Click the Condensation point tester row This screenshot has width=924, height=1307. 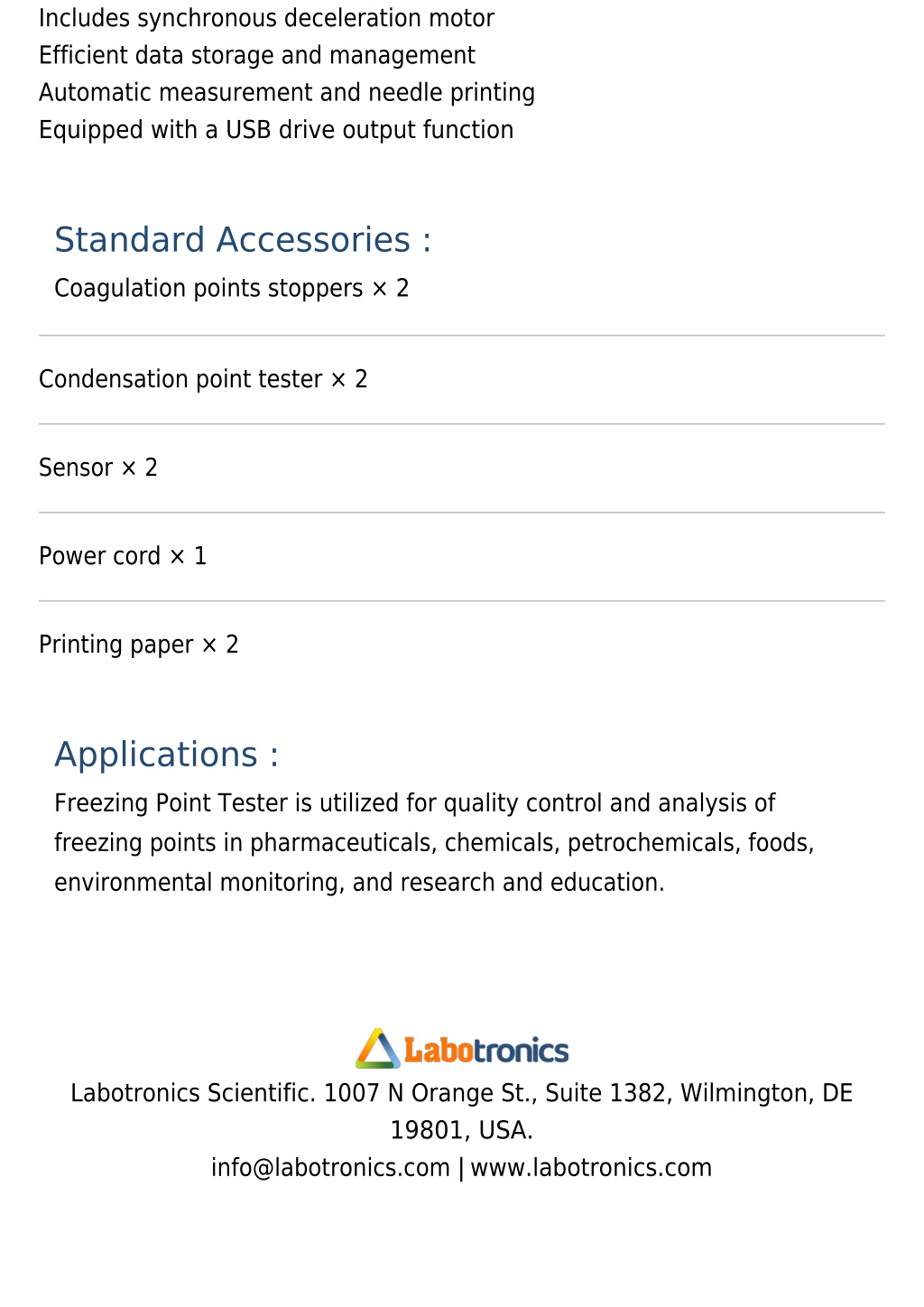pos(461,379)
